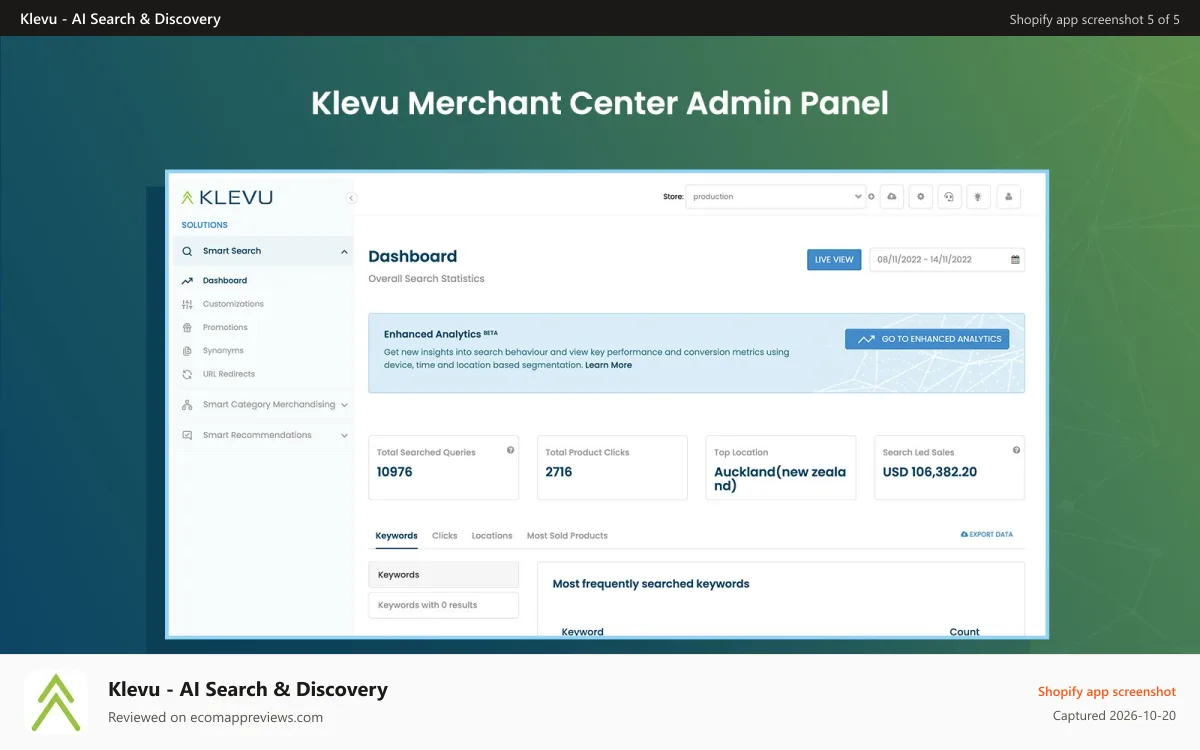Open settings with the gear icon
The width and height of the screenshot is (1200, 750).
(x=921, y=197)
